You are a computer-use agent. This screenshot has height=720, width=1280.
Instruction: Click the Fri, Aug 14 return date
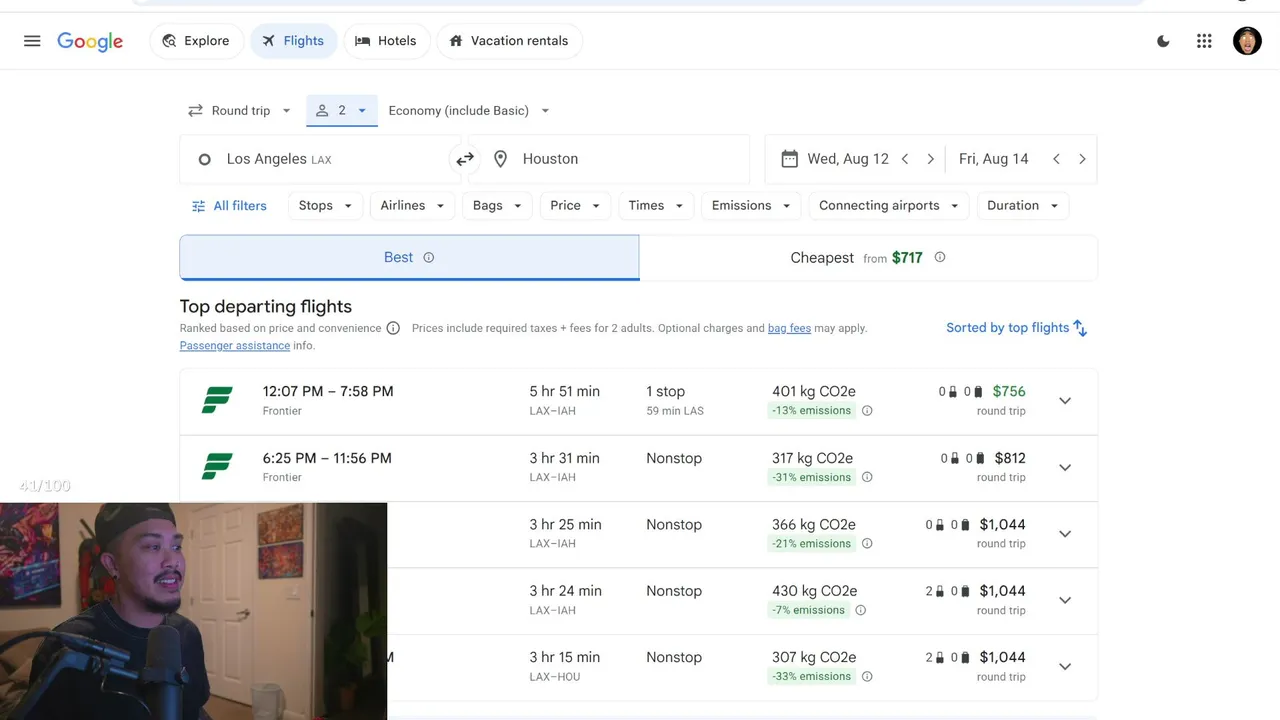click(994, 159)
